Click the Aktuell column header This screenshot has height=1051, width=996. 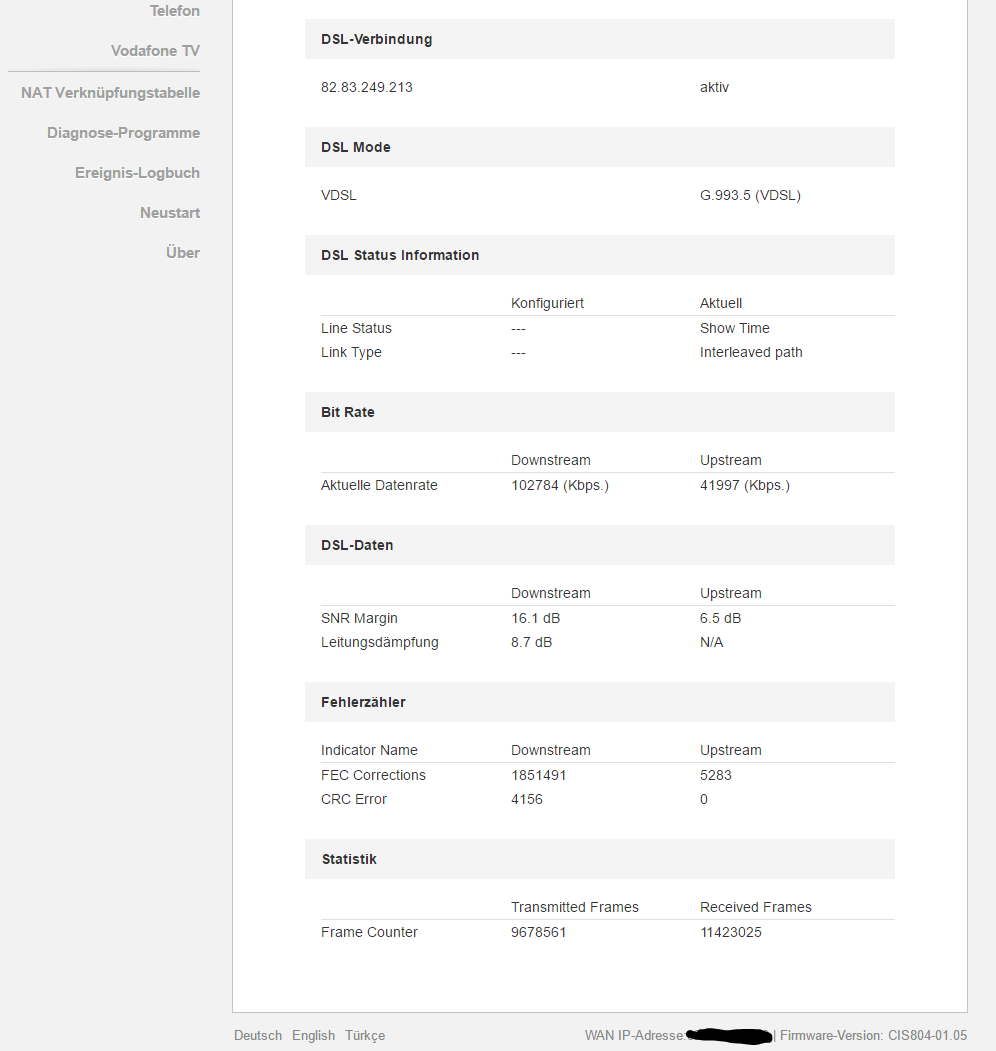tap(721, 303)
